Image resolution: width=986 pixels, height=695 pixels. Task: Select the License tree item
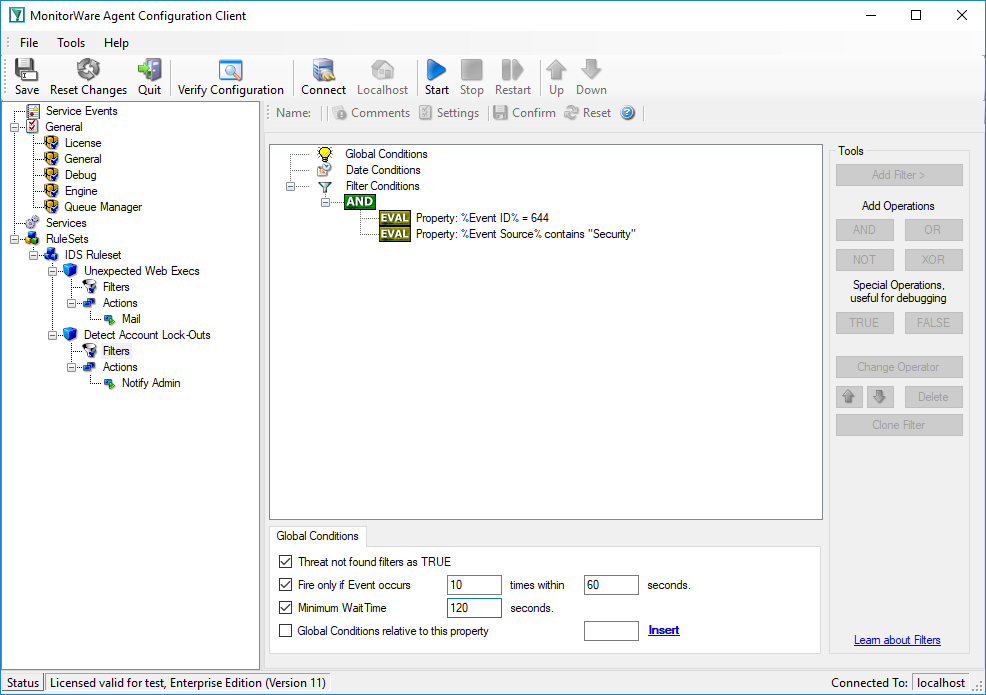(x=83, y=143)
